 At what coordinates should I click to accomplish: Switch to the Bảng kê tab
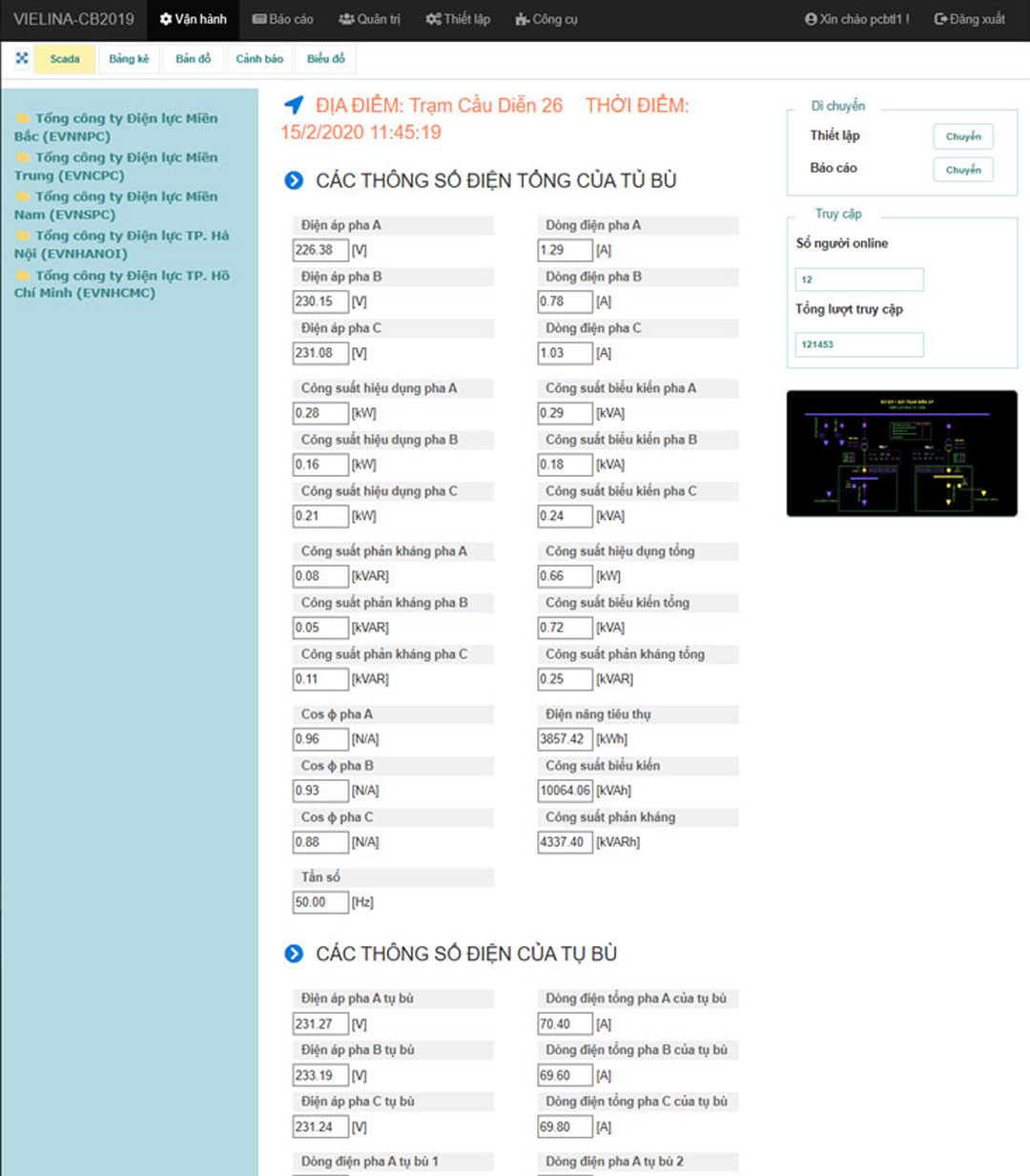tap(129, 59)
